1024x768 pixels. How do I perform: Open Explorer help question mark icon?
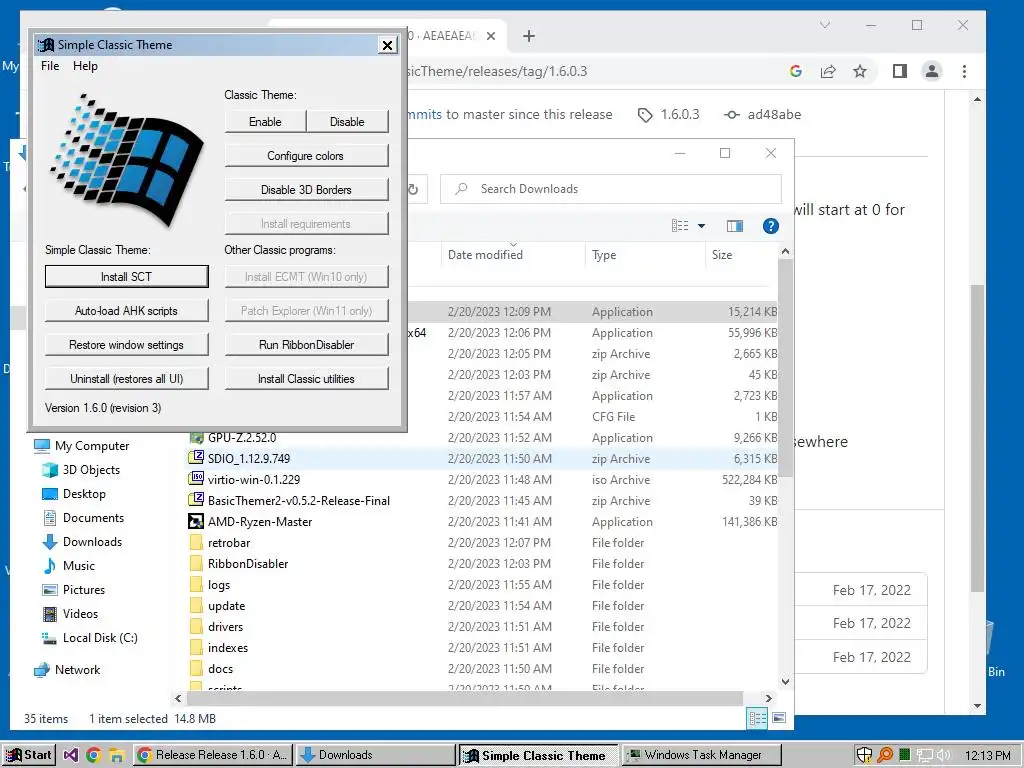(771, 226)
